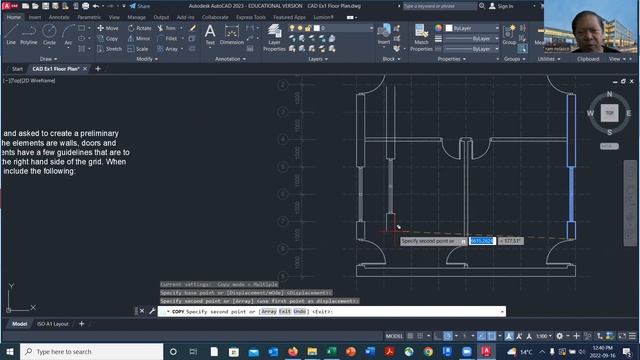640x360 pixels.
Task: Open the Manage ribbon tab
Action: point(136,18)
